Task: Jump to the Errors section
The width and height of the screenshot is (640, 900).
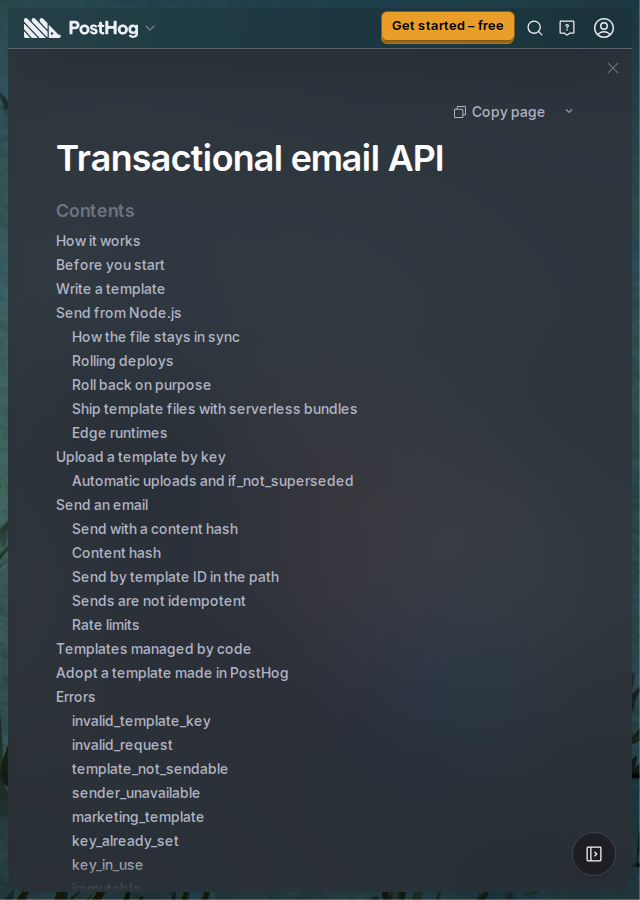Action: (x=76, y=697)
